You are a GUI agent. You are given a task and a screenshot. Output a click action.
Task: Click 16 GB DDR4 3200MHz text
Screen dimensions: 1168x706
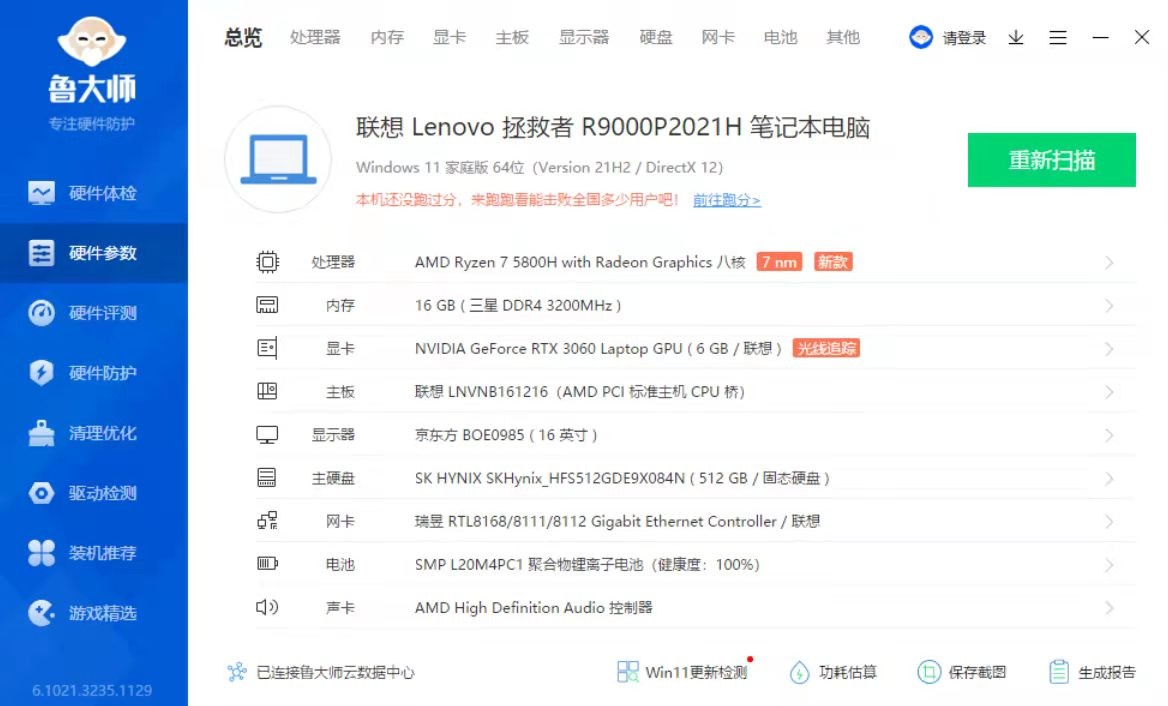click(518, 305)
